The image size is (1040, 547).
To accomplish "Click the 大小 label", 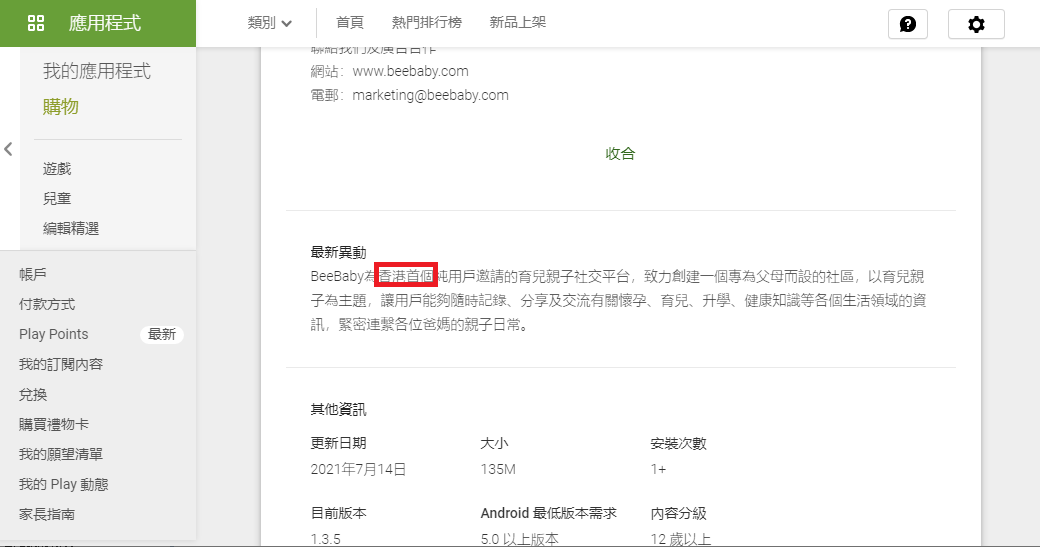I will (494, 444).
